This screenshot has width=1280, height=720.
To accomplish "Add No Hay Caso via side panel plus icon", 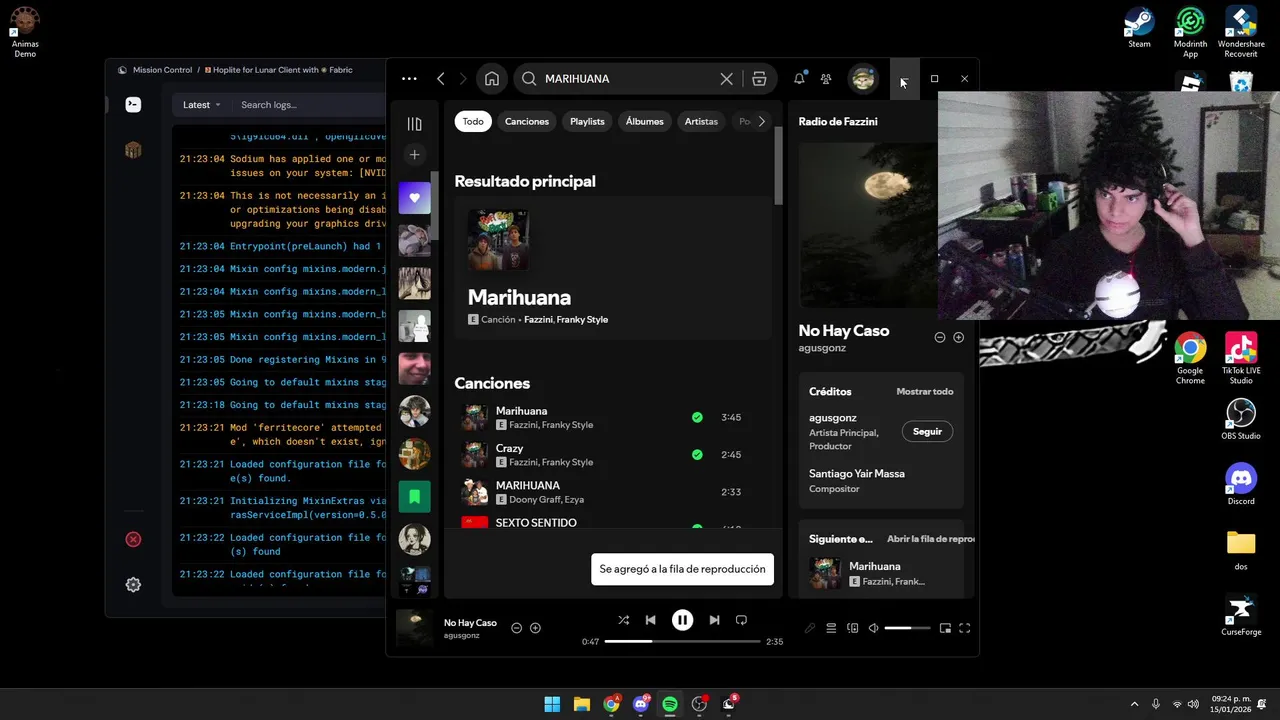I will (x=958, y=338).
